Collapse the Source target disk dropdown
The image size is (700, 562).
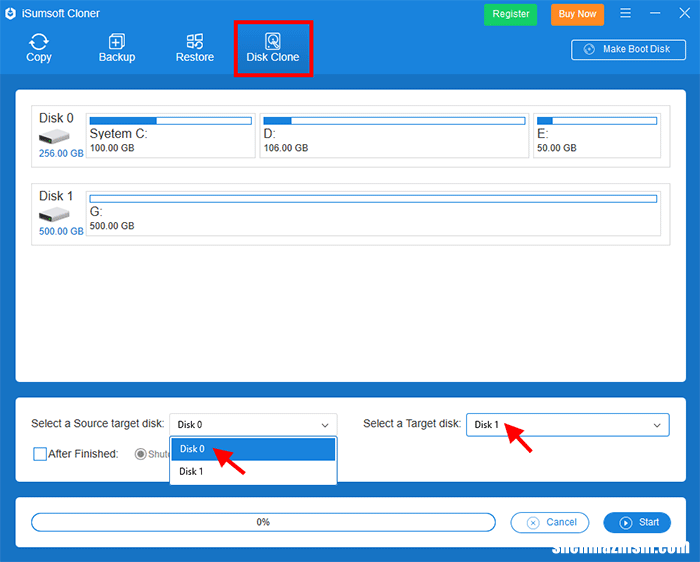click(x=253, y=425)
